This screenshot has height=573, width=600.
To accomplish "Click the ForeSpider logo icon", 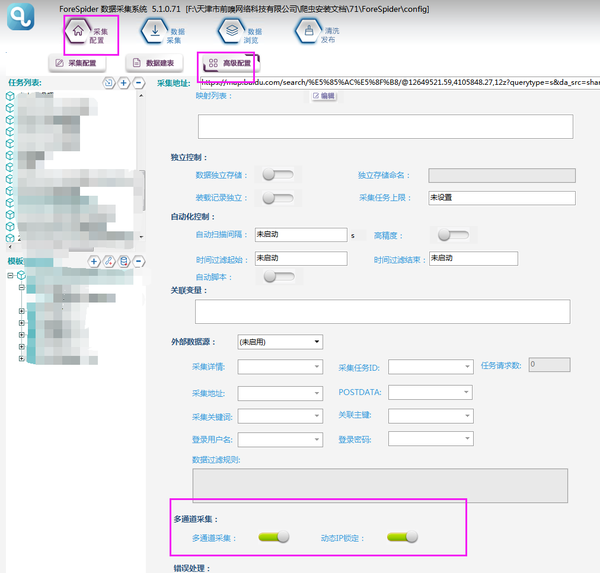I will click(x=21, y=16).
